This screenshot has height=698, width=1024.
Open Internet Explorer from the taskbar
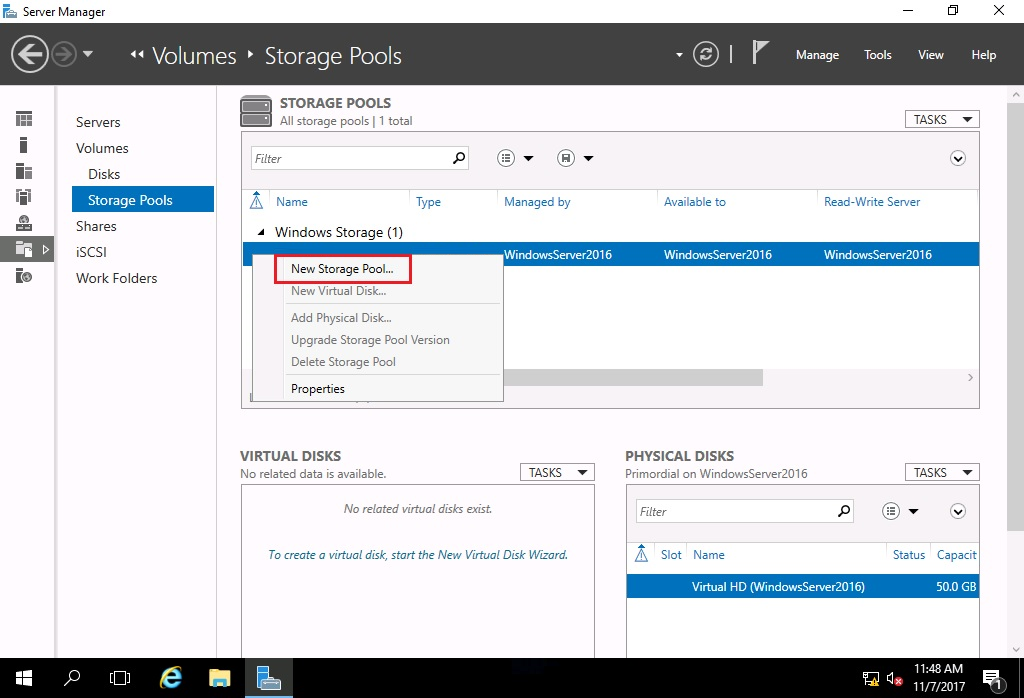click(x=171, y=678)
